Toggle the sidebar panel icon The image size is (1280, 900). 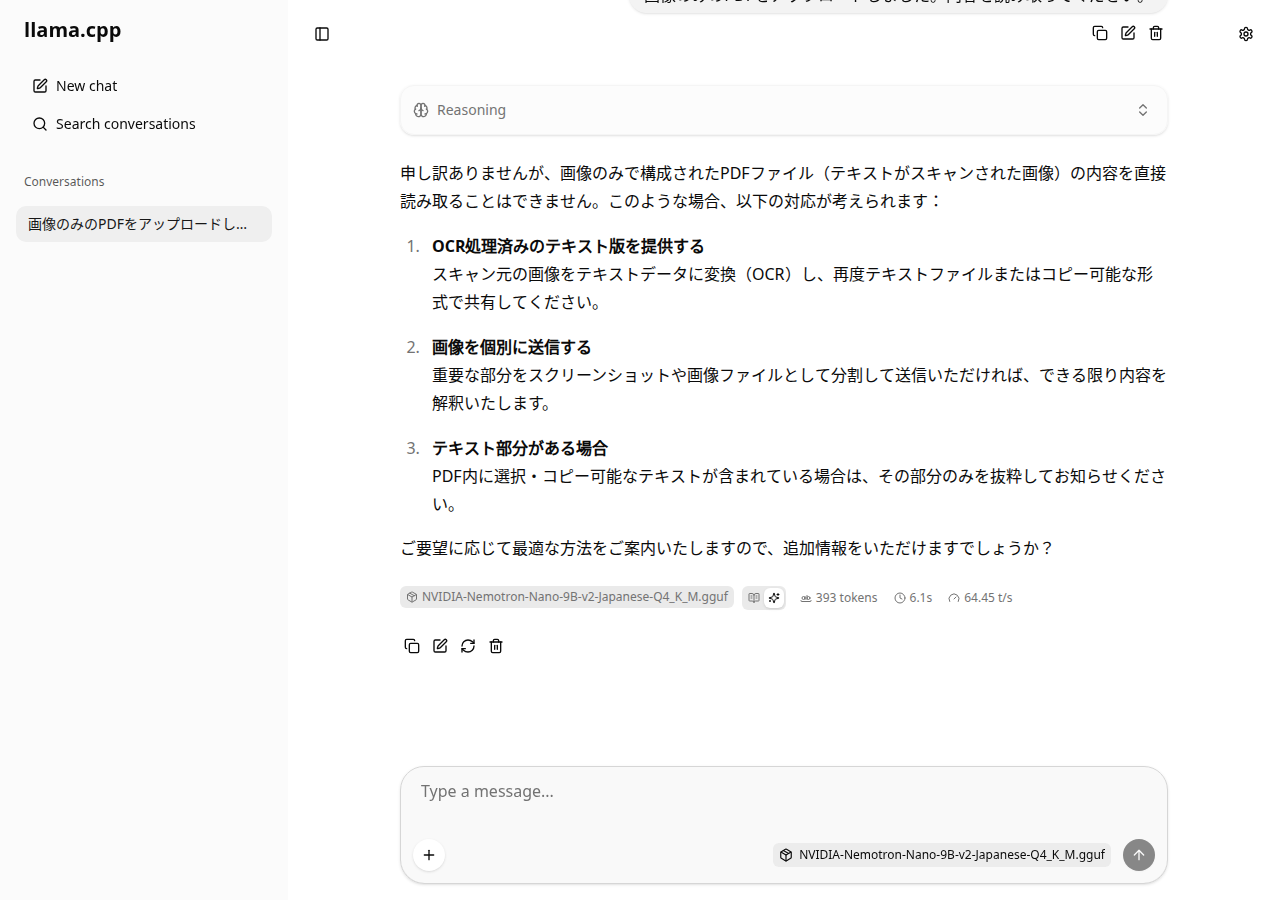click(x=322, y=34)
